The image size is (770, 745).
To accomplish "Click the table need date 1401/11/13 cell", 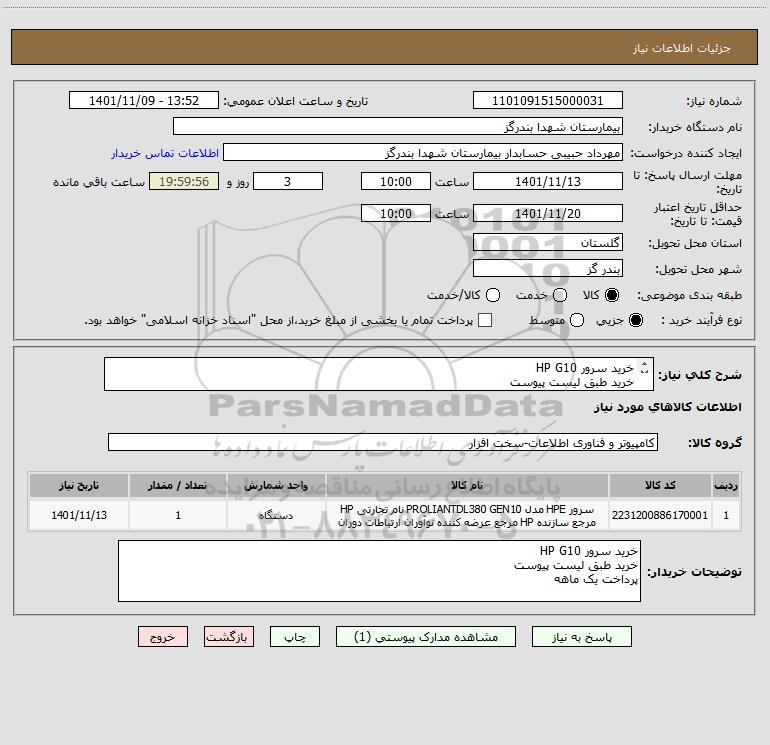I will point(79,515).
